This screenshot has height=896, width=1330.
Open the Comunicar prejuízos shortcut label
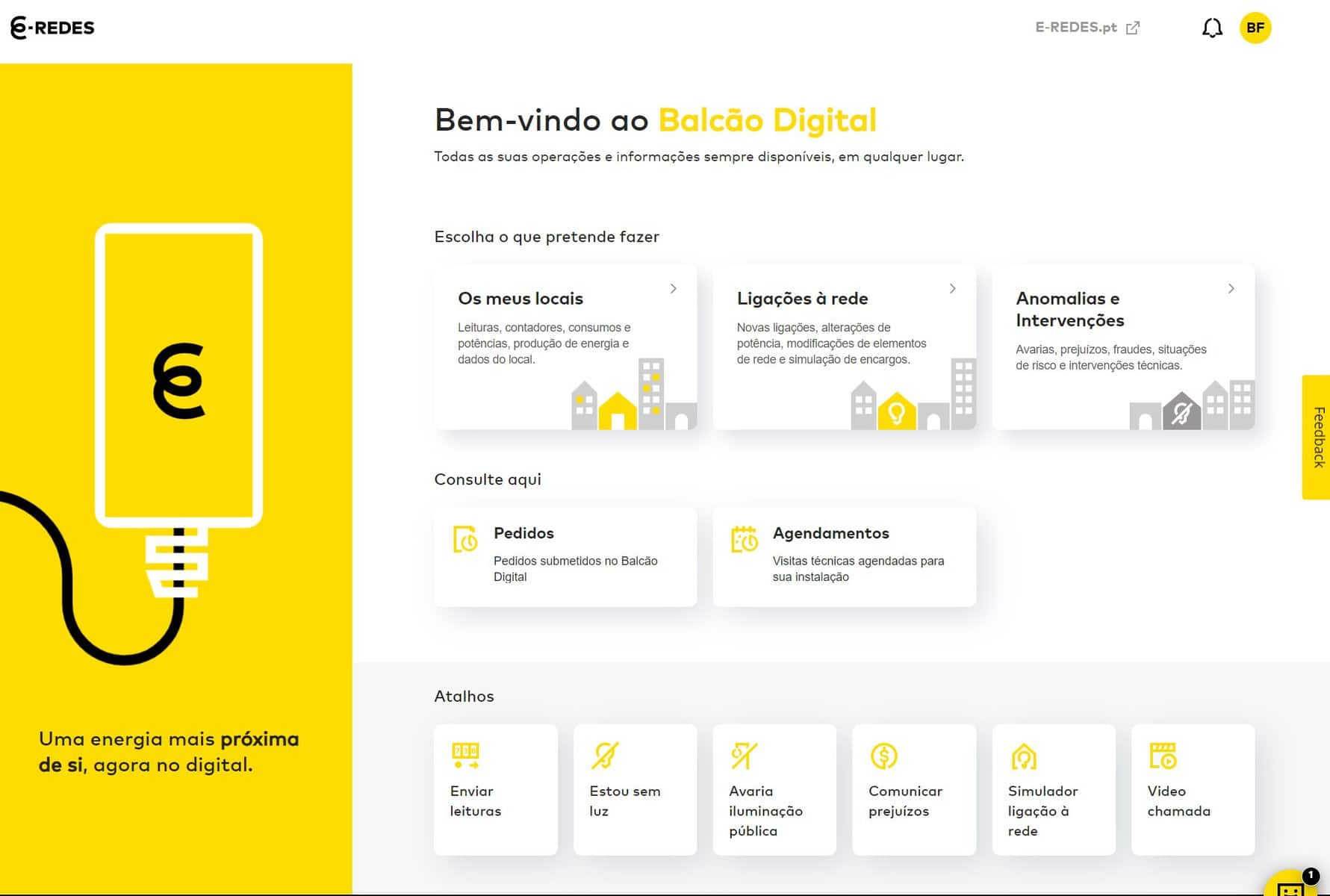(905, 800)
